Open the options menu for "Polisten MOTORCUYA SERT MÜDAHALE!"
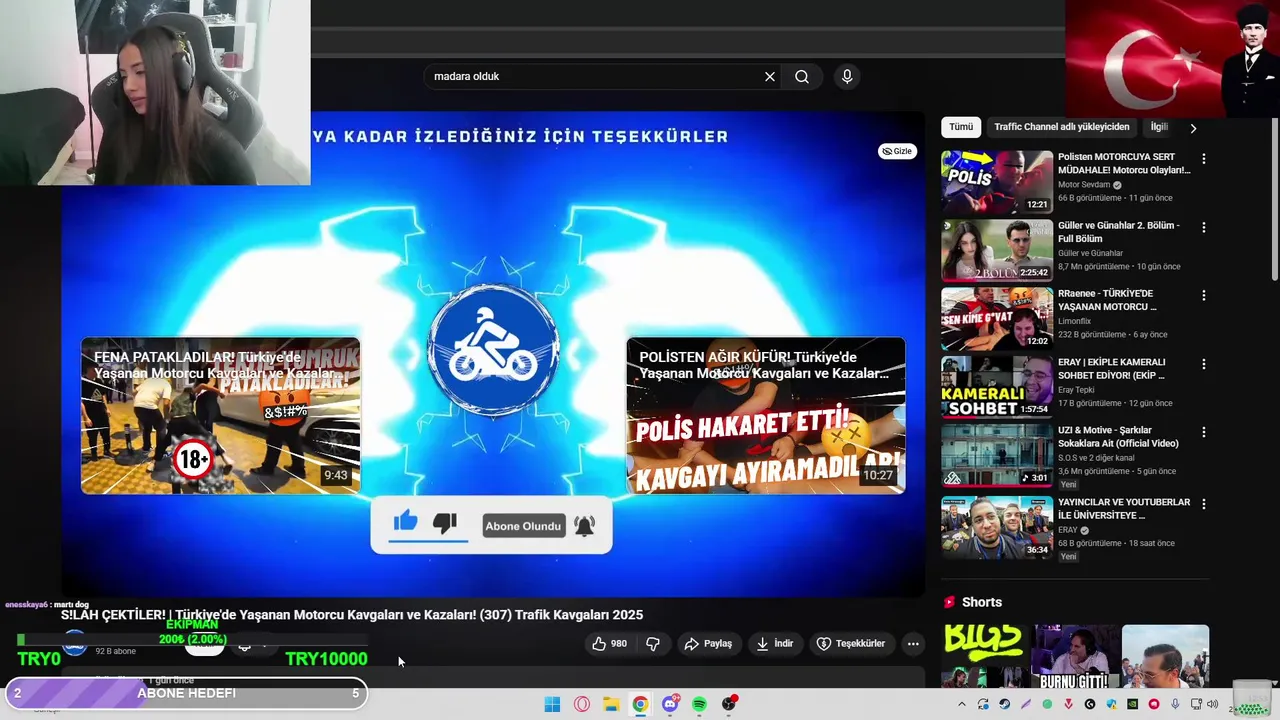This screenshot has height=720, width=1280. [x=1204, y=159]
